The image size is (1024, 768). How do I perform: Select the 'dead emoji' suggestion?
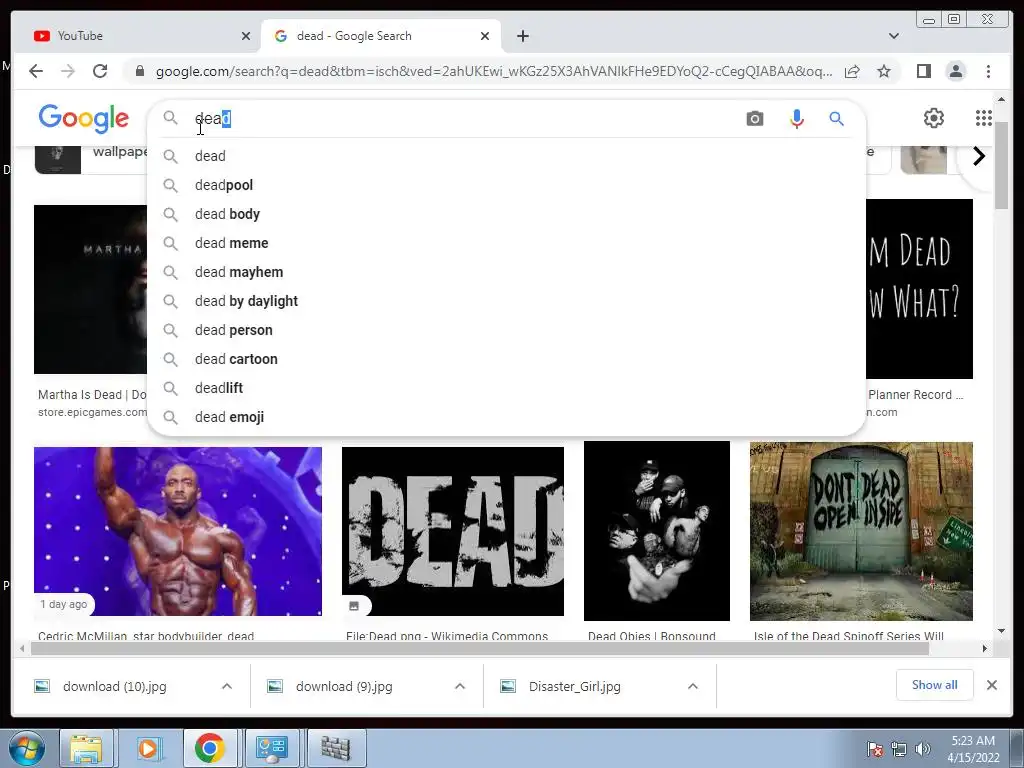click(506, 417)
